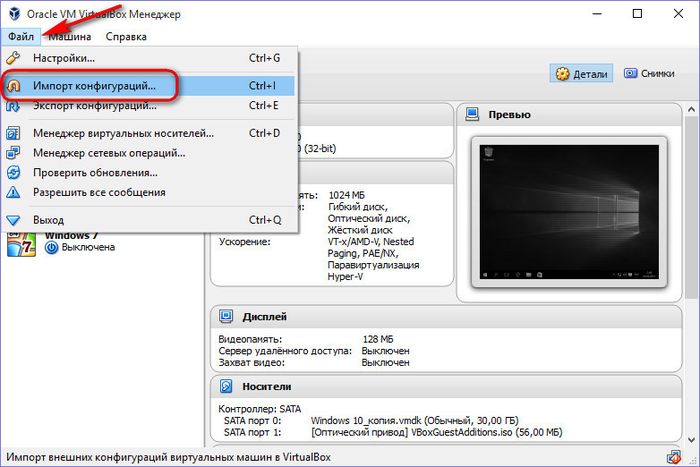Switch to the Снимки view
700x467 pixels.
tap(648, 73)
